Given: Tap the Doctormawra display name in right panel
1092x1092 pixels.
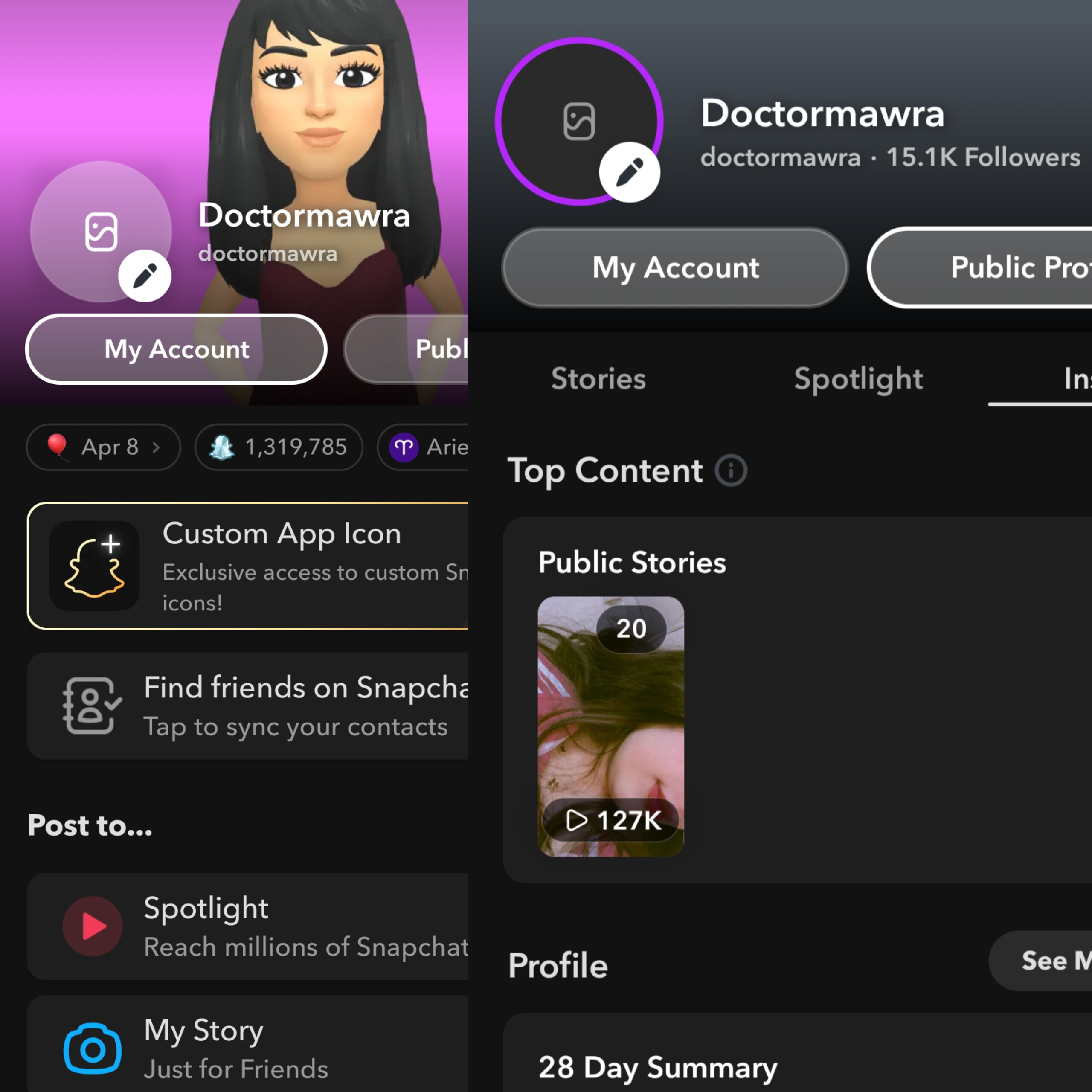Looking at the screenshot, I should (x=822, y=113).
